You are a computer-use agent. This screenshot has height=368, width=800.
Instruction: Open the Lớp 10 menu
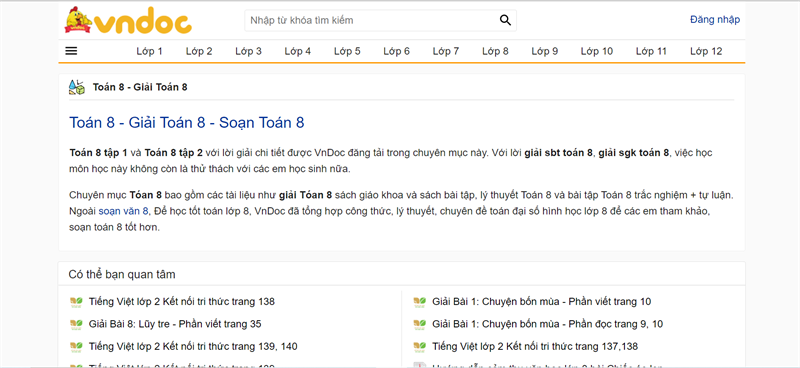[x=597, y=51]
